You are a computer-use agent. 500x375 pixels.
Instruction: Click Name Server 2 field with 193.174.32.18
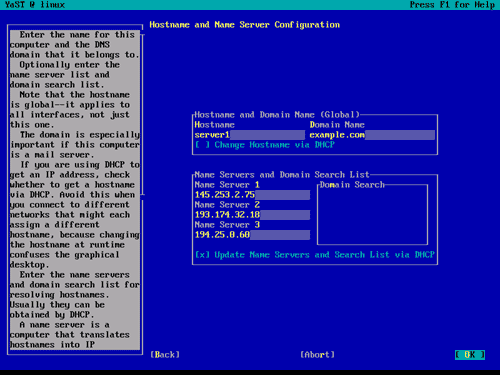(252, 215)
